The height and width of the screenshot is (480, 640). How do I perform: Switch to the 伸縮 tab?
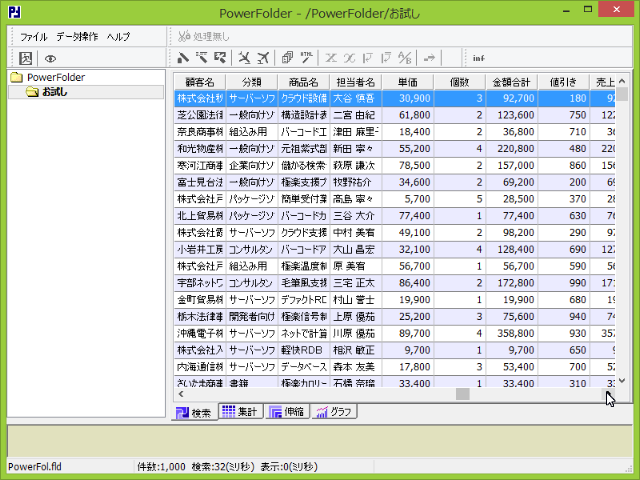pos(286,411)
